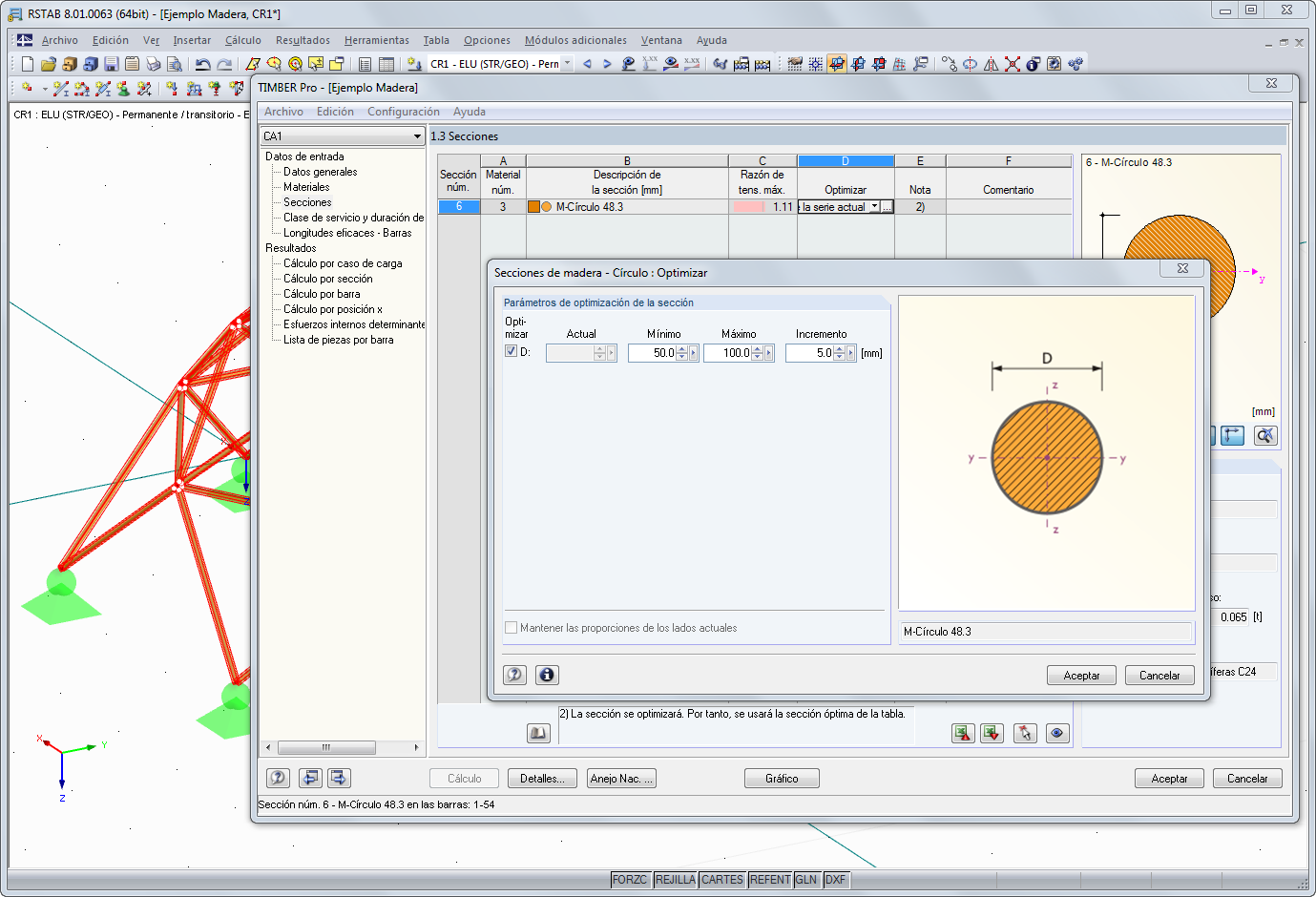Image resolution: width=1316 pixels, height=897 pixels.
Task: Click the info icon in Optimizar dialog
Action: (x=547, y=675)
